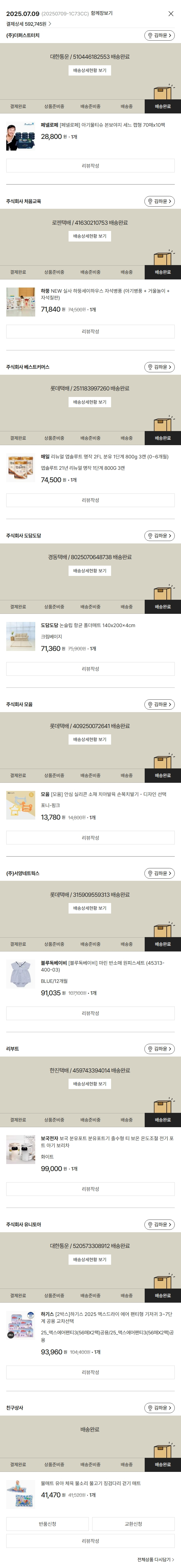Tap 반품신청 for the 몰매트 item
This screenshot has width=181, height=1568.
47,1519
